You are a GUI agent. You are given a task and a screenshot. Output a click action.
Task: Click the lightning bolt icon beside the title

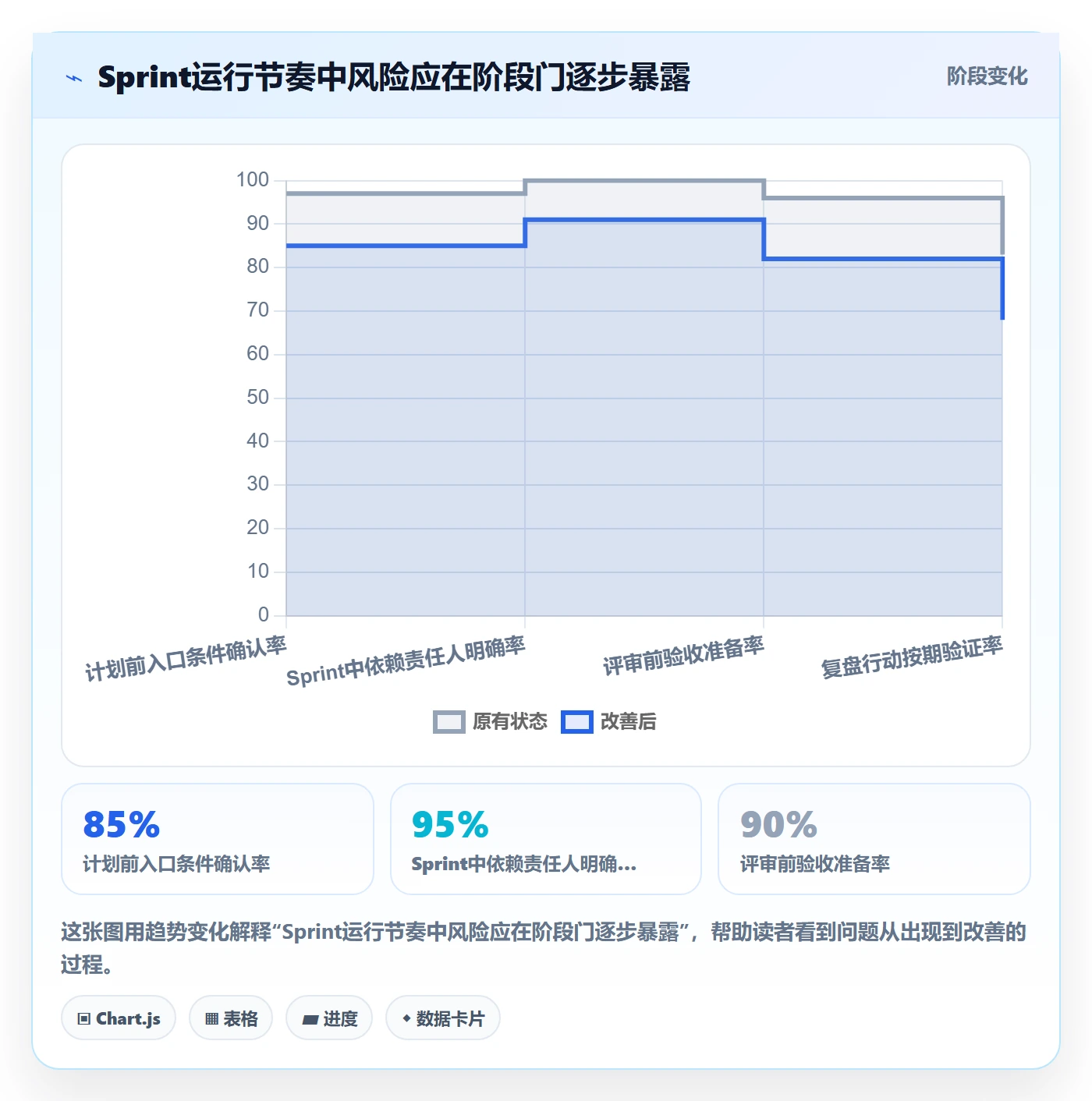tap(74, 78)
